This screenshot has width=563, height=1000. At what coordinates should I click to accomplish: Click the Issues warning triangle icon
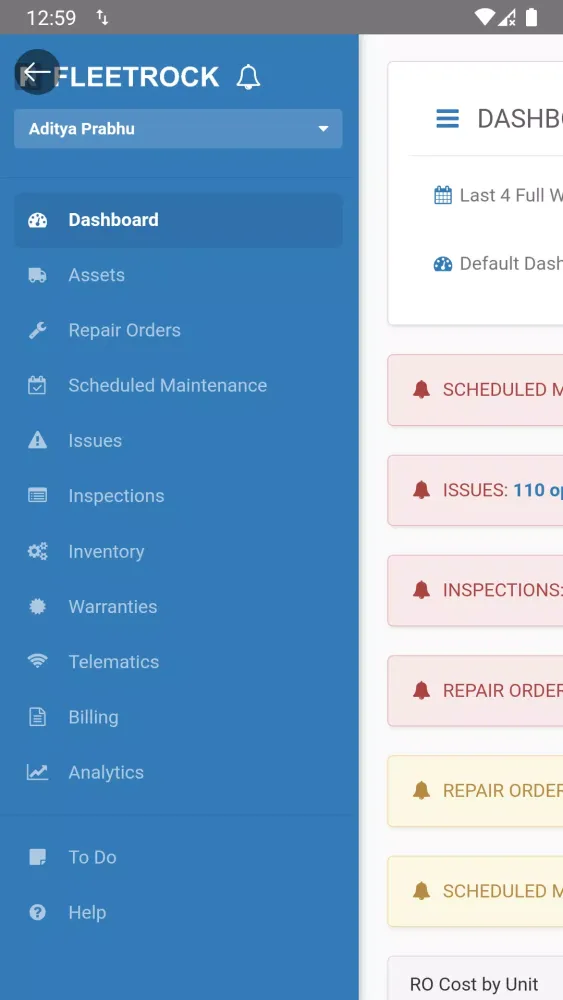(x=38, y=440)
